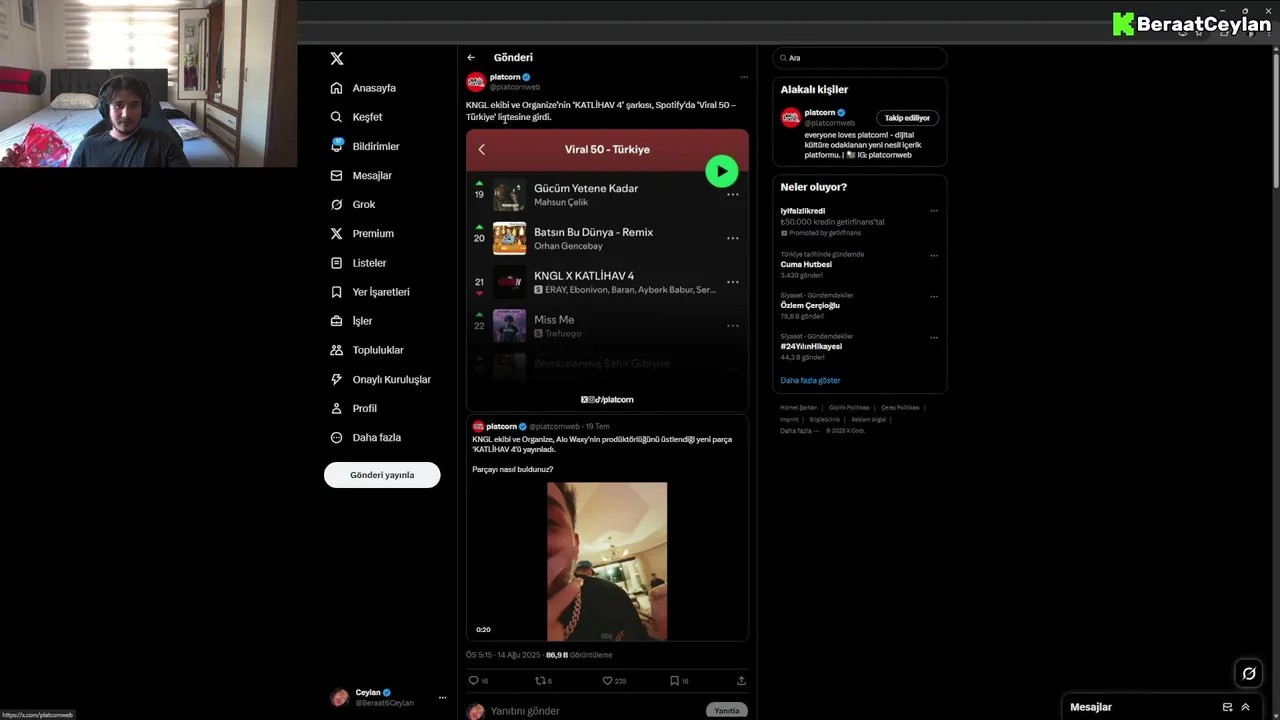Focus the Ara search box
This screenshot has height=720, width=1280.
pyautogui.click(x=860, y=58)
